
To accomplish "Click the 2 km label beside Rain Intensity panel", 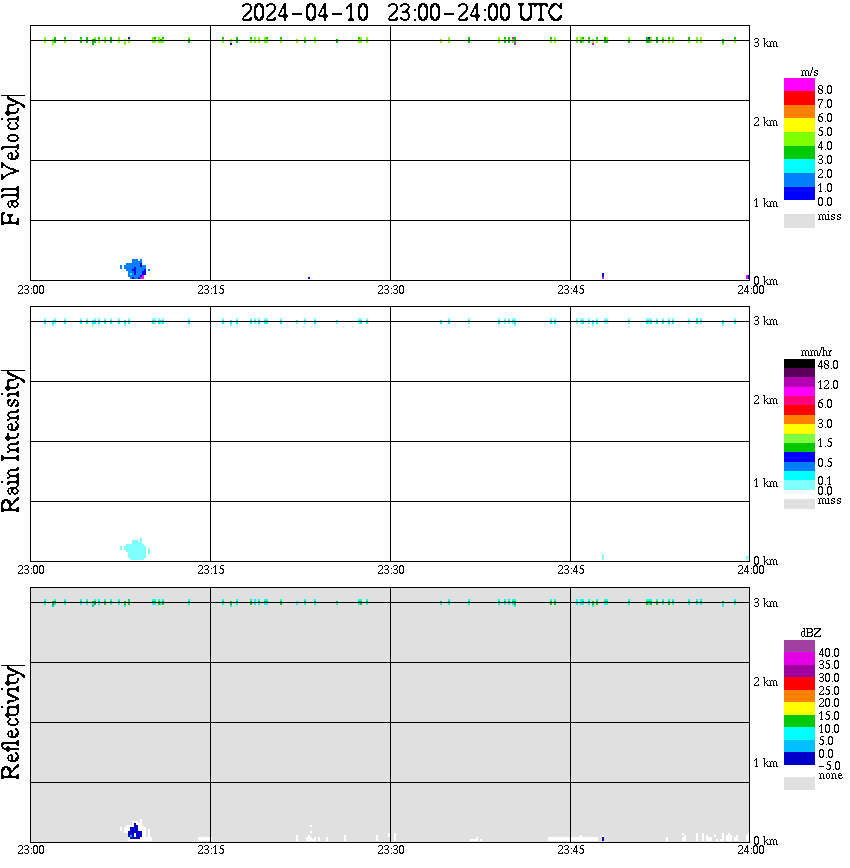I will click(766, 400).
